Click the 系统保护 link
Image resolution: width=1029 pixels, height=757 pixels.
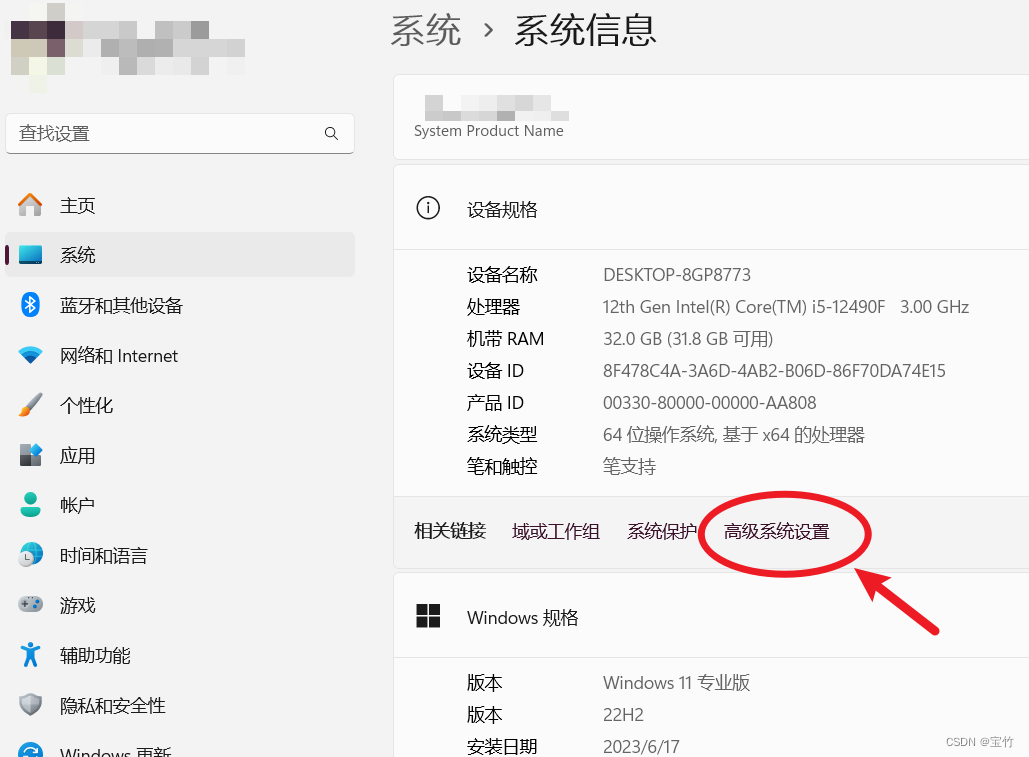(x=662, y=531)
